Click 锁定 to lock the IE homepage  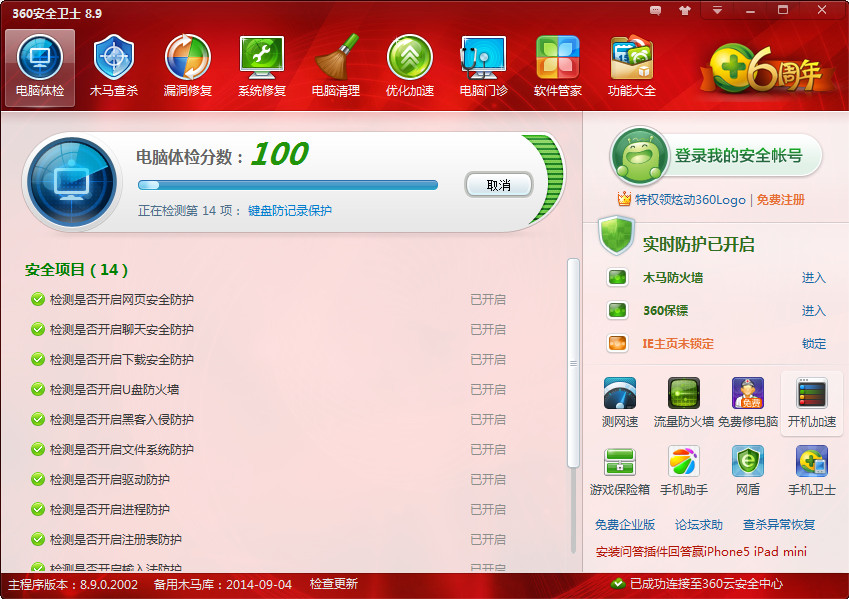pyautogui.click(x=814, y=344)
